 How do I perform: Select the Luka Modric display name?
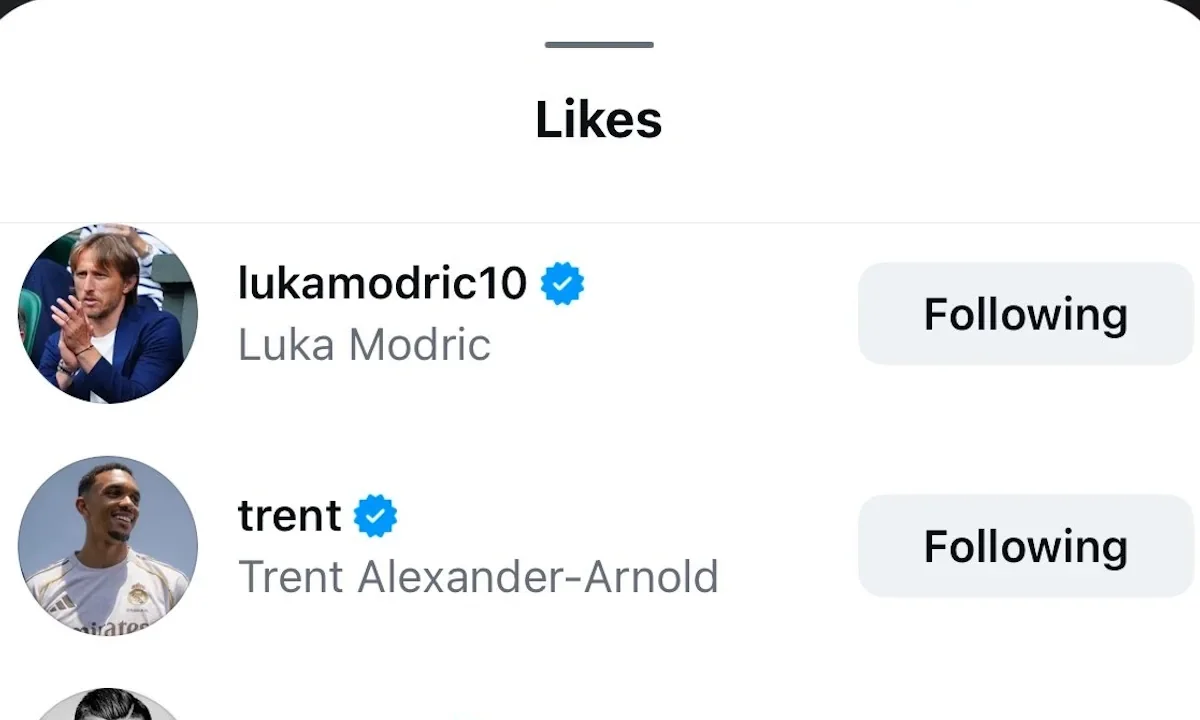pos(364,345)
